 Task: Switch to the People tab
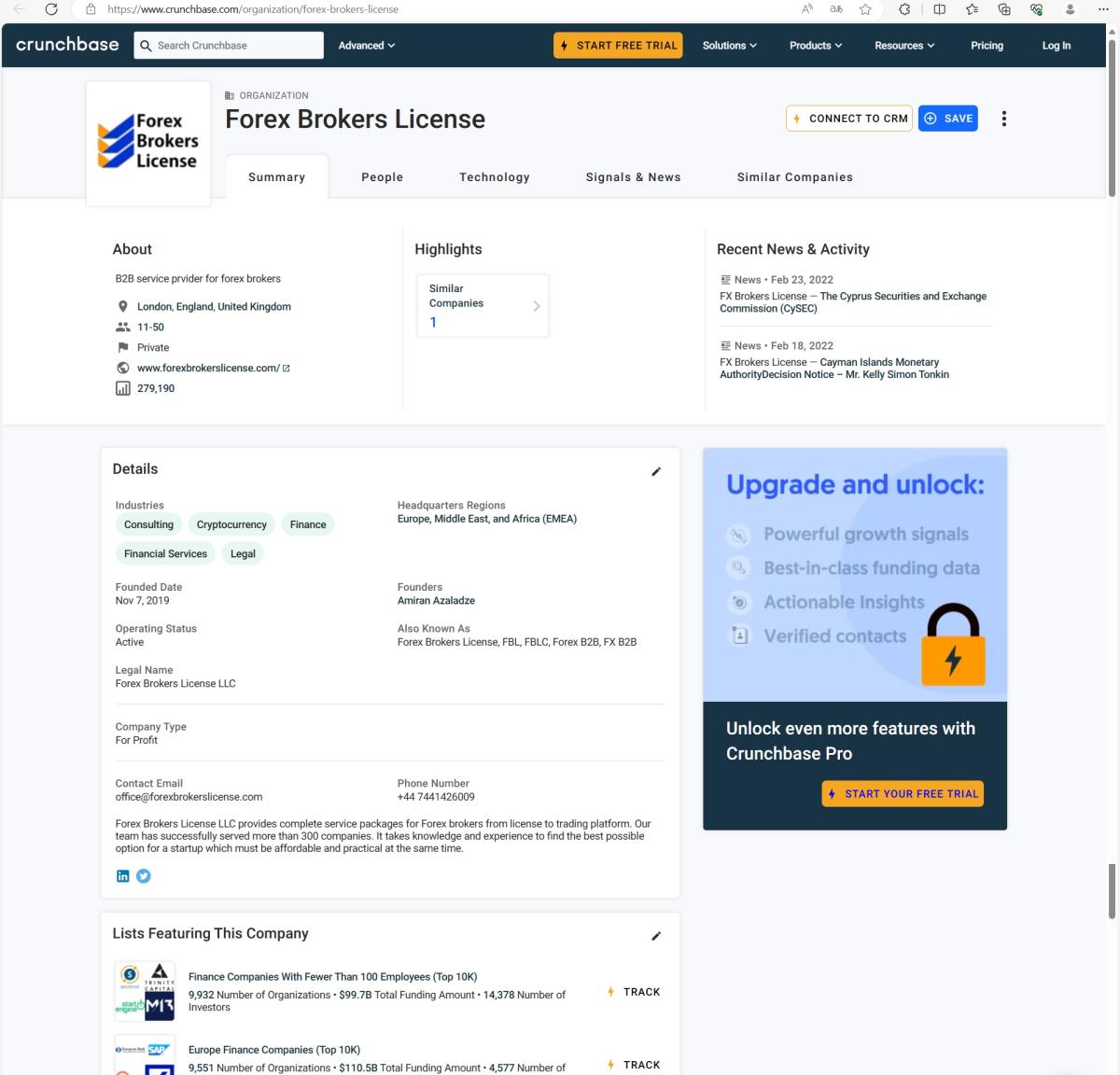(x=382, y=177)
